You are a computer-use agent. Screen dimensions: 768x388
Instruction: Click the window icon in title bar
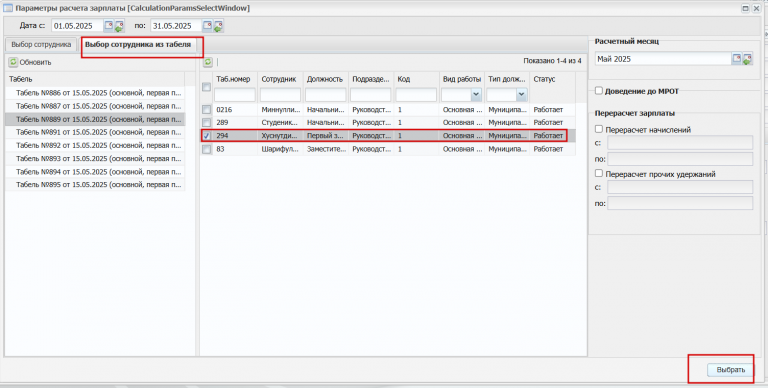coord(8,8)
